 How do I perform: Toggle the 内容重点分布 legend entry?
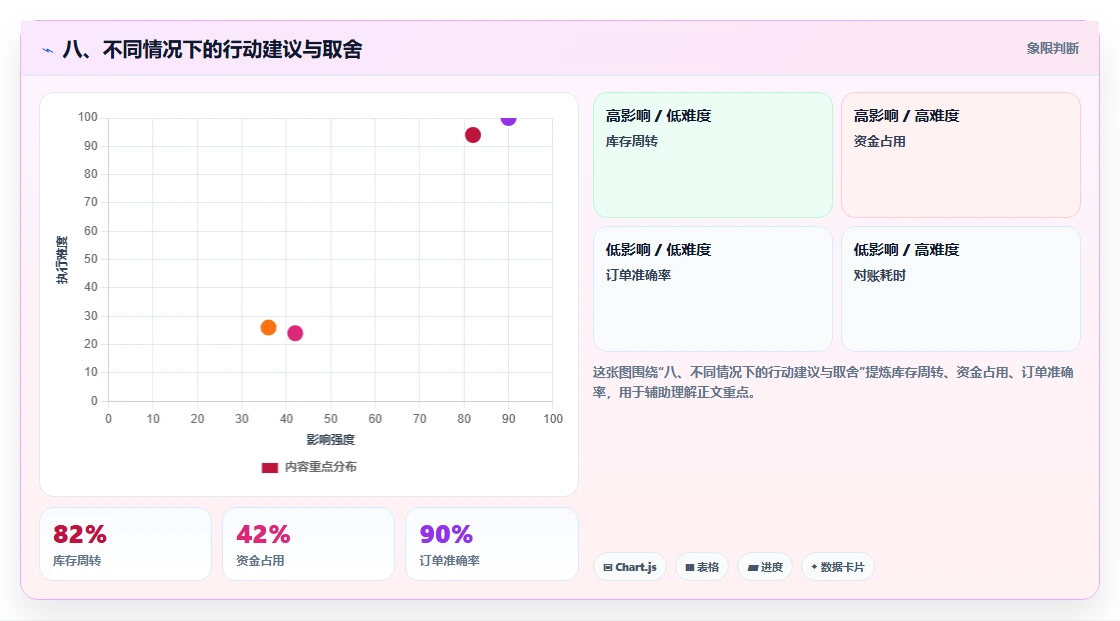[309, 467]
